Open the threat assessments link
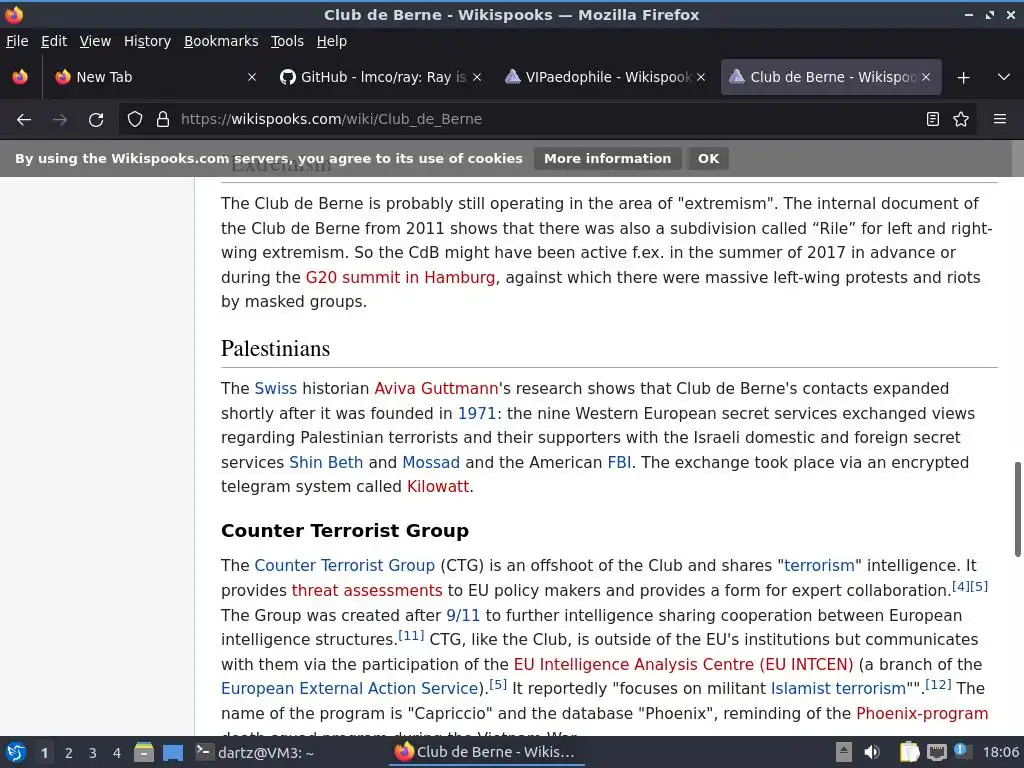The height and width of the screenshot is (768, 1024). (x=367, y=590)
